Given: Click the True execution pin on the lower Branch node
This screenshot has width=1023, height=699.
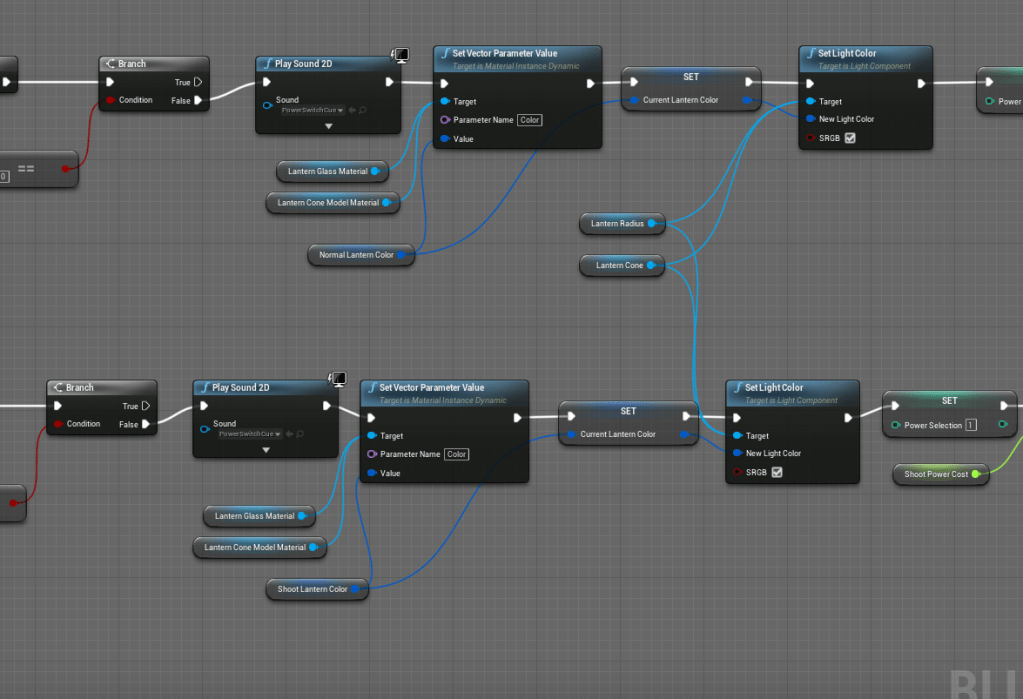Looking at the screenshot, I should 146,406.
